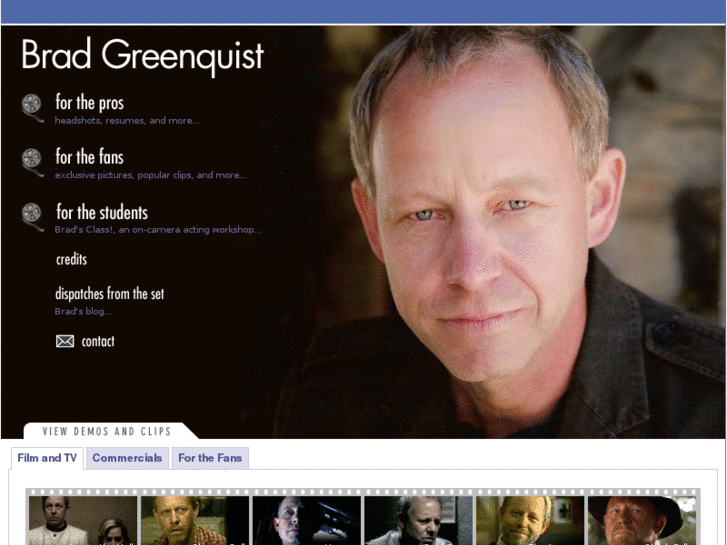The width and height of the screenshot is (727, 545).
Task: Open the second filmstrip clip thumbnail
Action: [195, 520]
